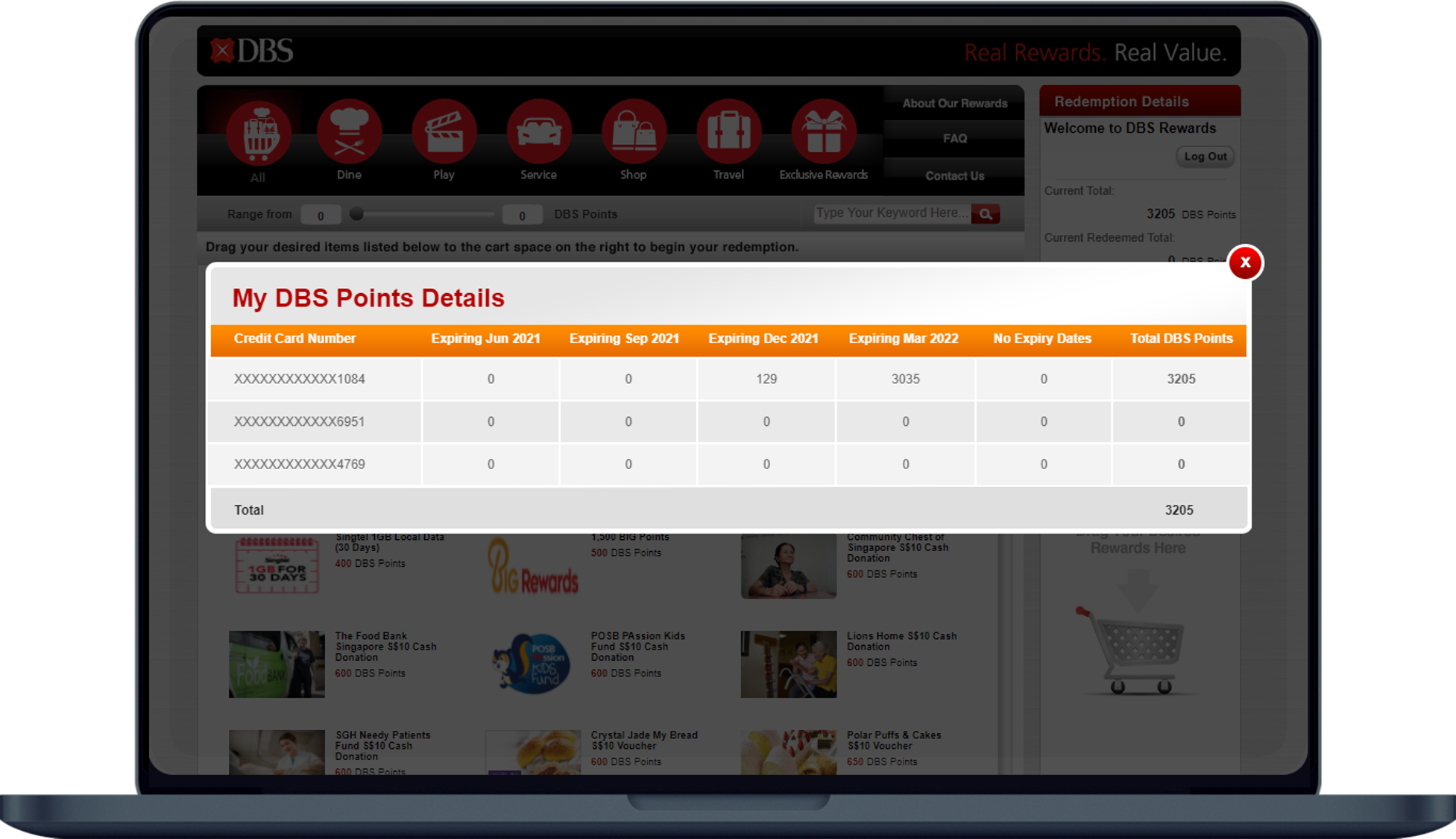The width and height of the screenshot is (1456, 839).
Task: Click the grand total 3205 in Total row
Action: pyautogui.click(x=1179, y=510)
